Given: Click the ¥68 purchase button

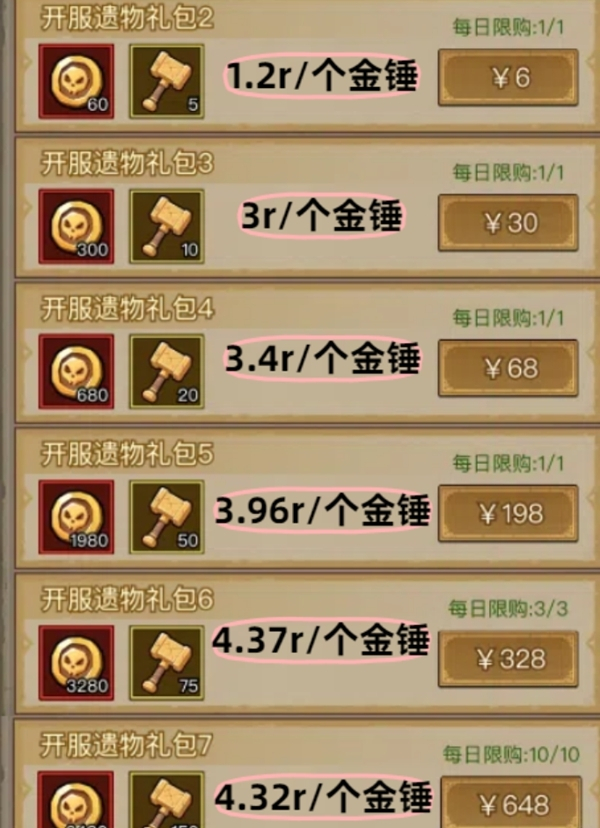Looking at the screenshot, I should click(508, 368).
